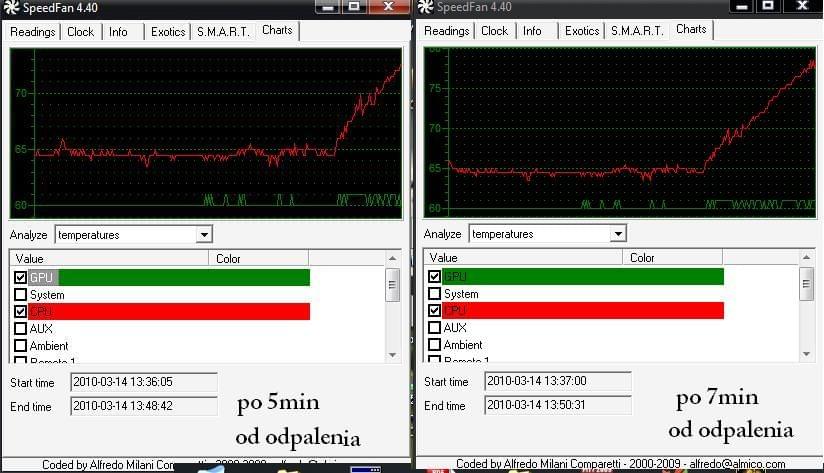The width and height of the screenshot is (824, 473).
Task: Open the Exotics tab in left window
Action: tap(168, 32)
